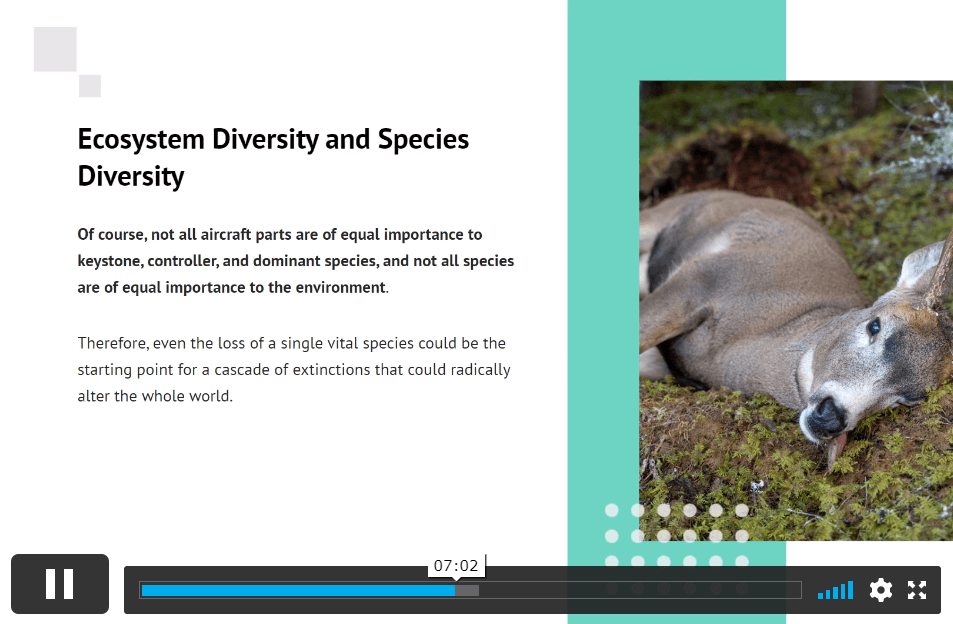Open the player settings gear
This screenshot has width=953, height=624.
pyautogui.click(x=880, y=590)
